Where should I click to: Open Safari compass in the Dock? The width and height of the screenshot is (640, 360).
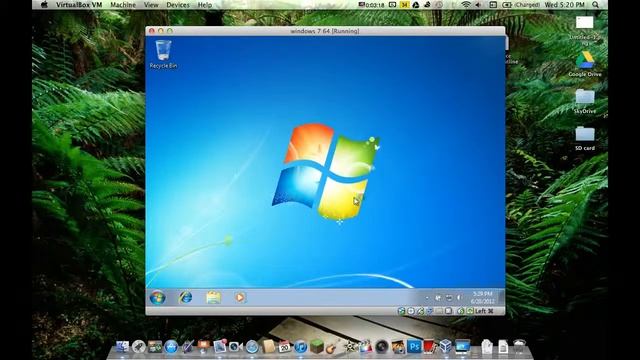(251, 347)
